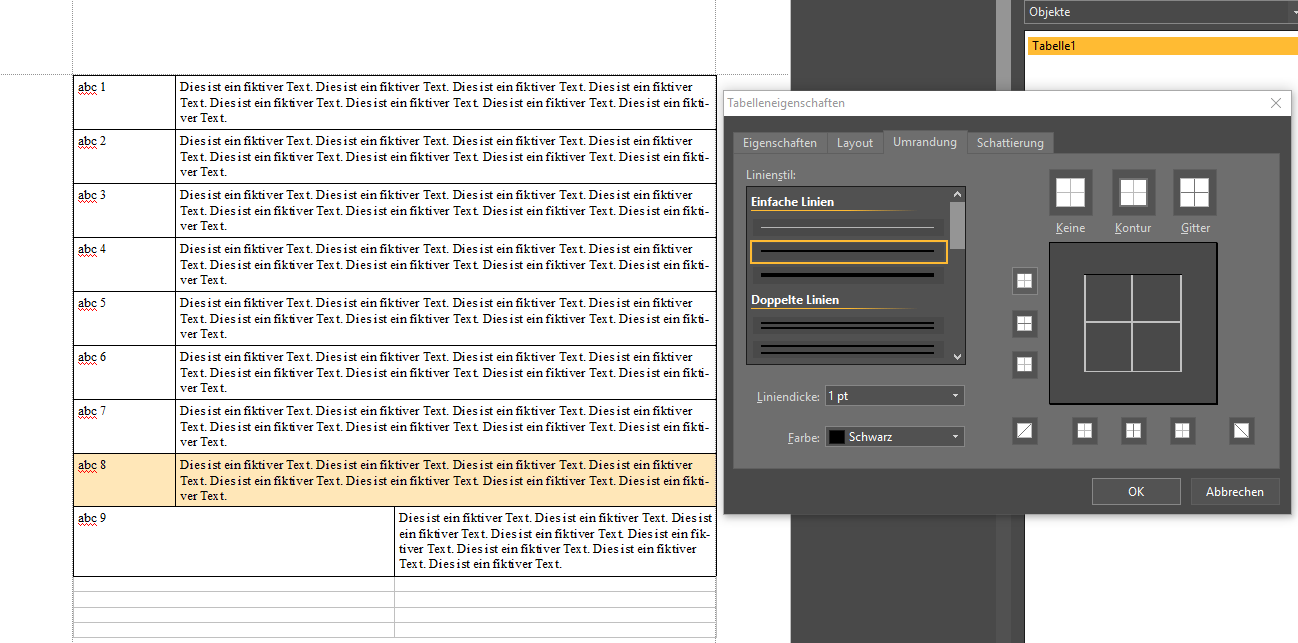Click highlighted table cell 'abc 8'

point(125,480)
